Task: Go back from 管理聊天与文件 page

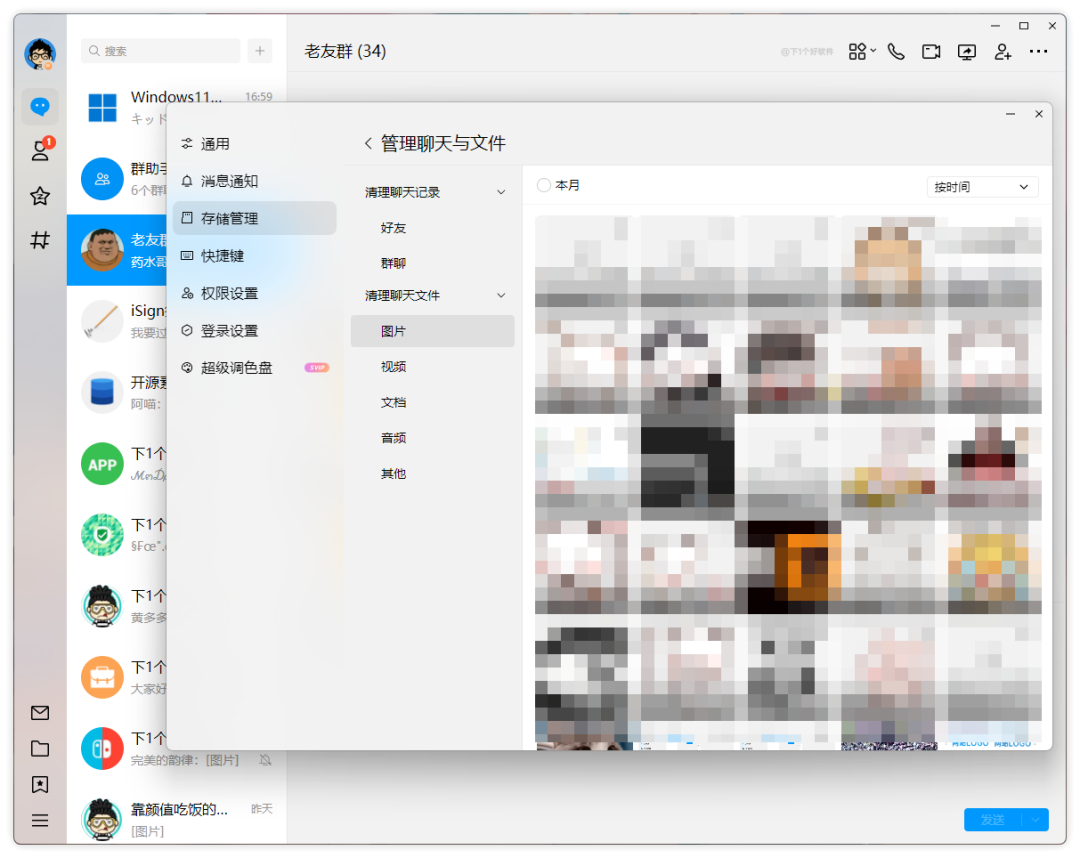Action: (368, 143)
